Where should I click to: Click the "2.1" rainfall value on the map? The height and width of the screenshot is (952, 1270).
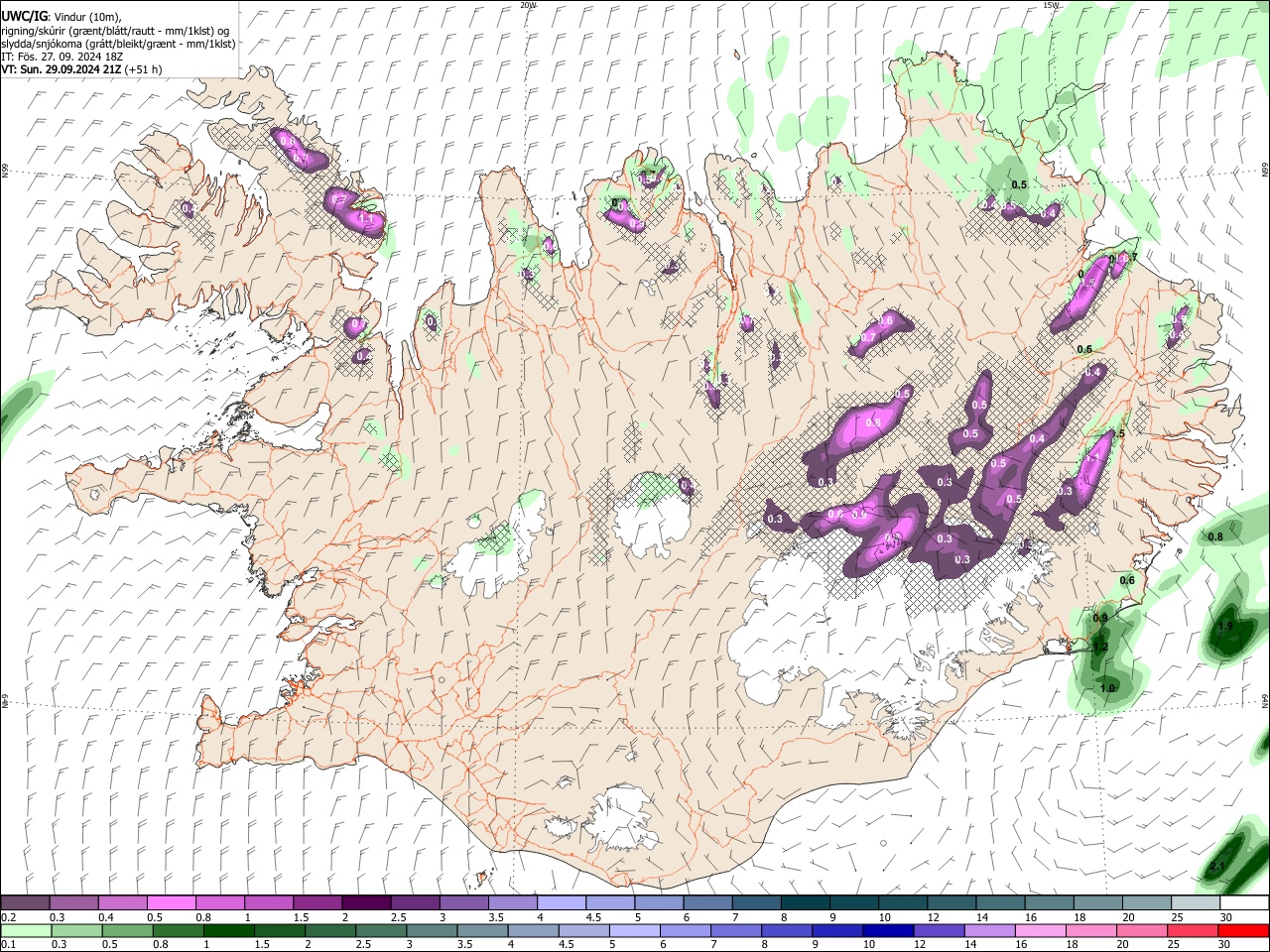tap(1218, 866)
